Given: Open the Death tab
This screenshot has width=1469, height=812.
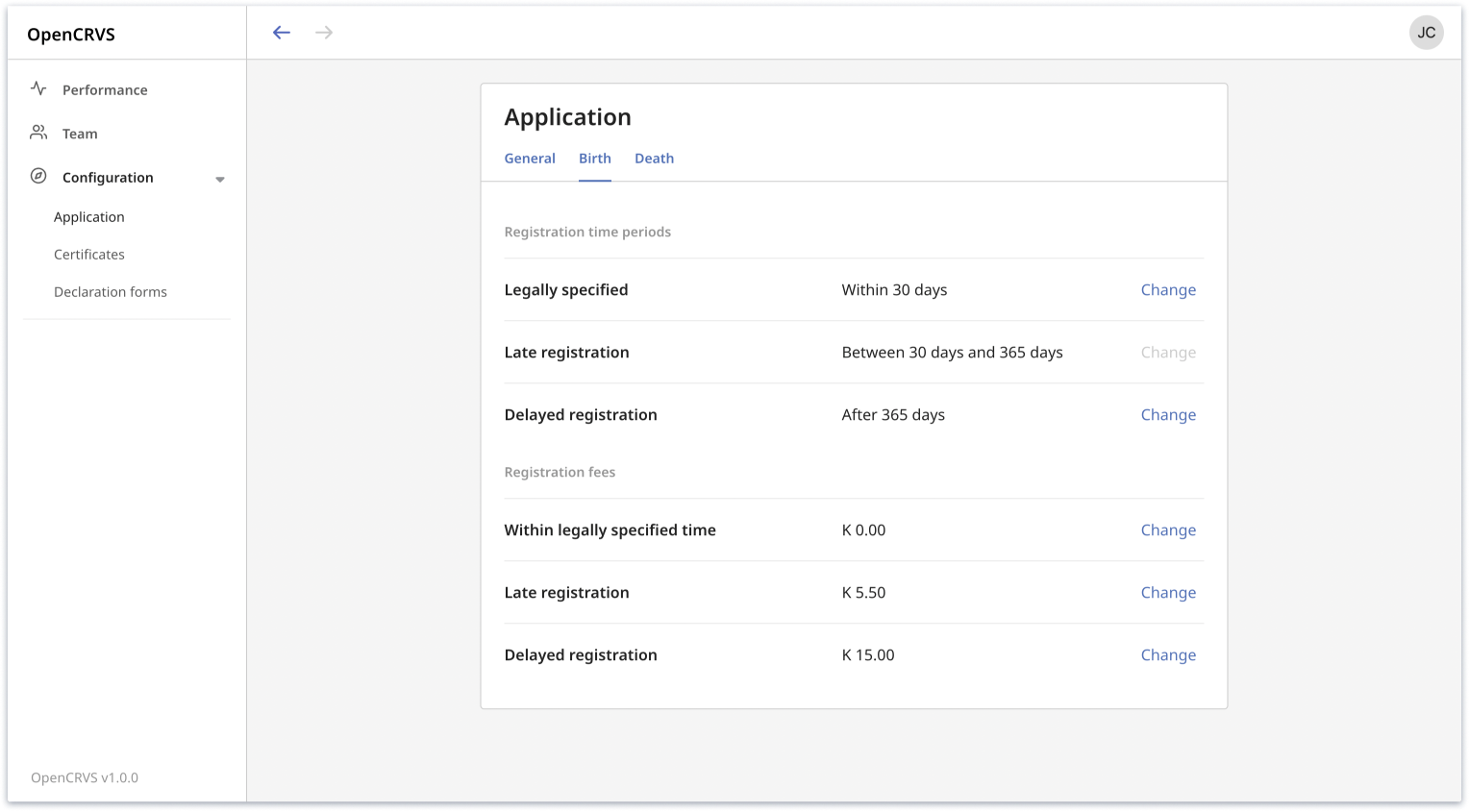Looking at the screenshot, I should pyautogui.click(x=654, y=159).
